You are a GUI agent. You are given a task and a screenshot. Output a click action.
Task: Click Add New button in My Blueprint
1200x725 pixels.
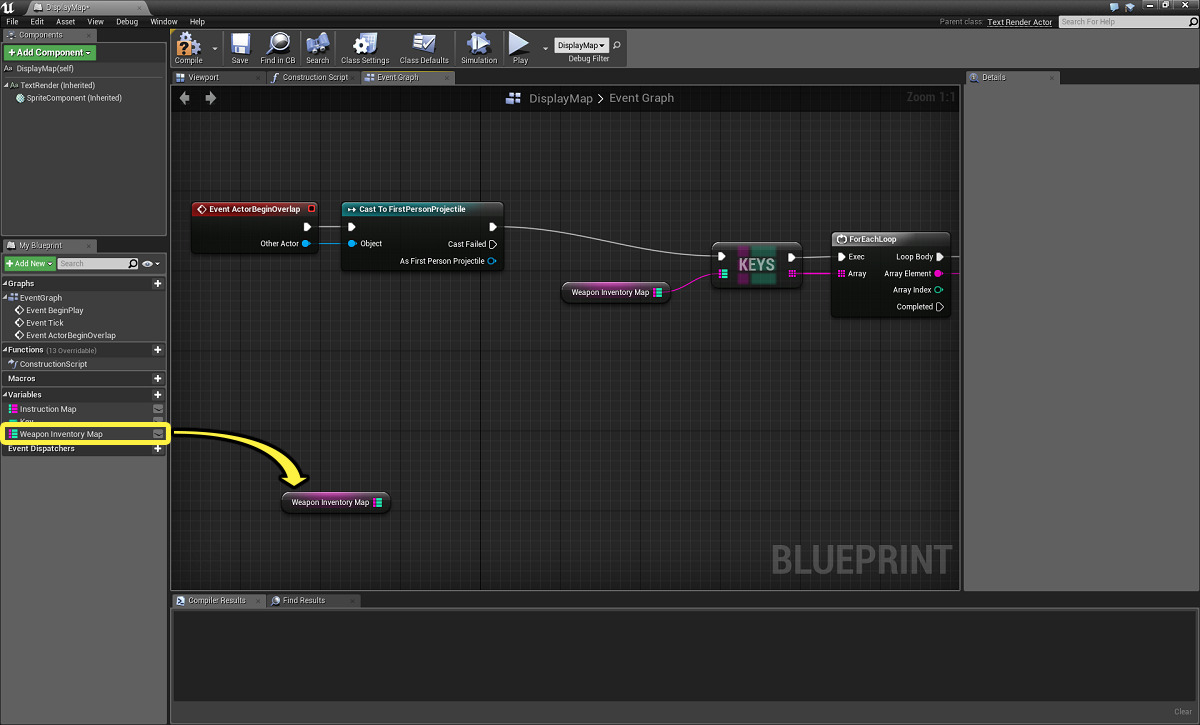coord(28,264)
